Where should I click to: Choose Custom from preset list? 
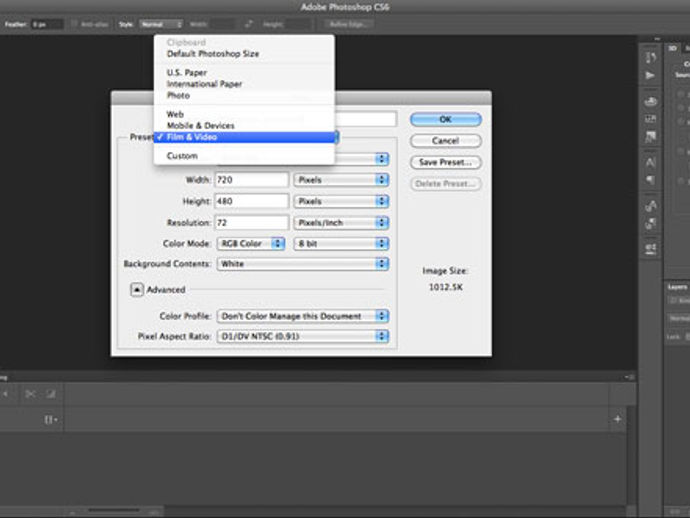coord(244,156)
